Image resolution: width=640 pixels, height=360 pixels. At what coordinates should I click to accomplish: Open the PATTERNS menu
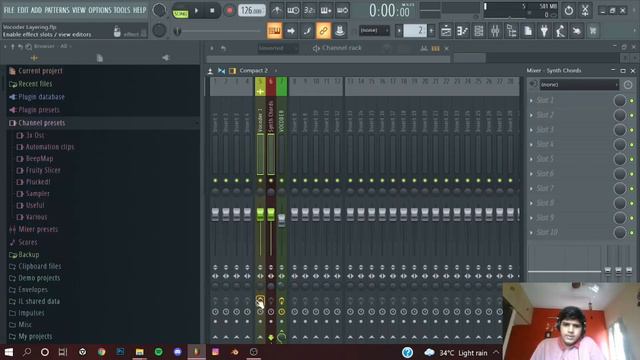(x=57, y=10)
